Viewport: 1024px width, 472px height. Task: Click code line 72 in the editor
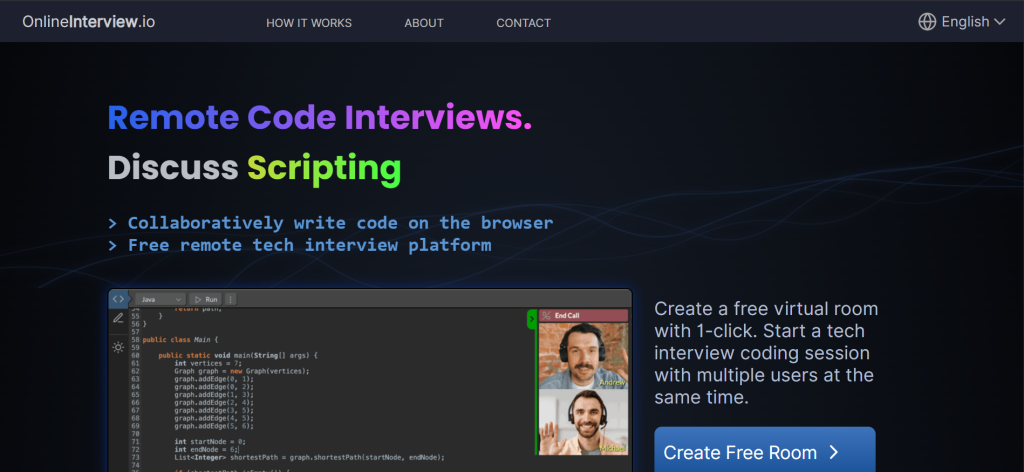[210, 449]
